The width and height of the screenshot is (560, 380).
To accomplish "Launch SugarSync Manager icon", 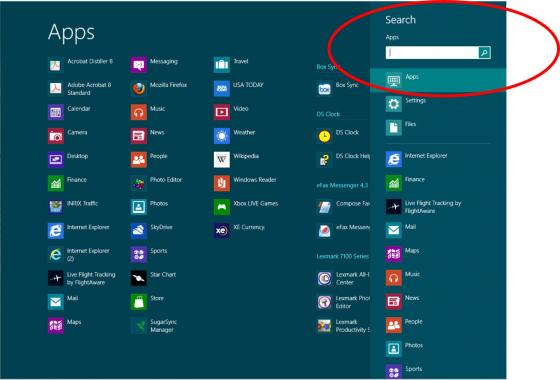I will click(139, 326).
